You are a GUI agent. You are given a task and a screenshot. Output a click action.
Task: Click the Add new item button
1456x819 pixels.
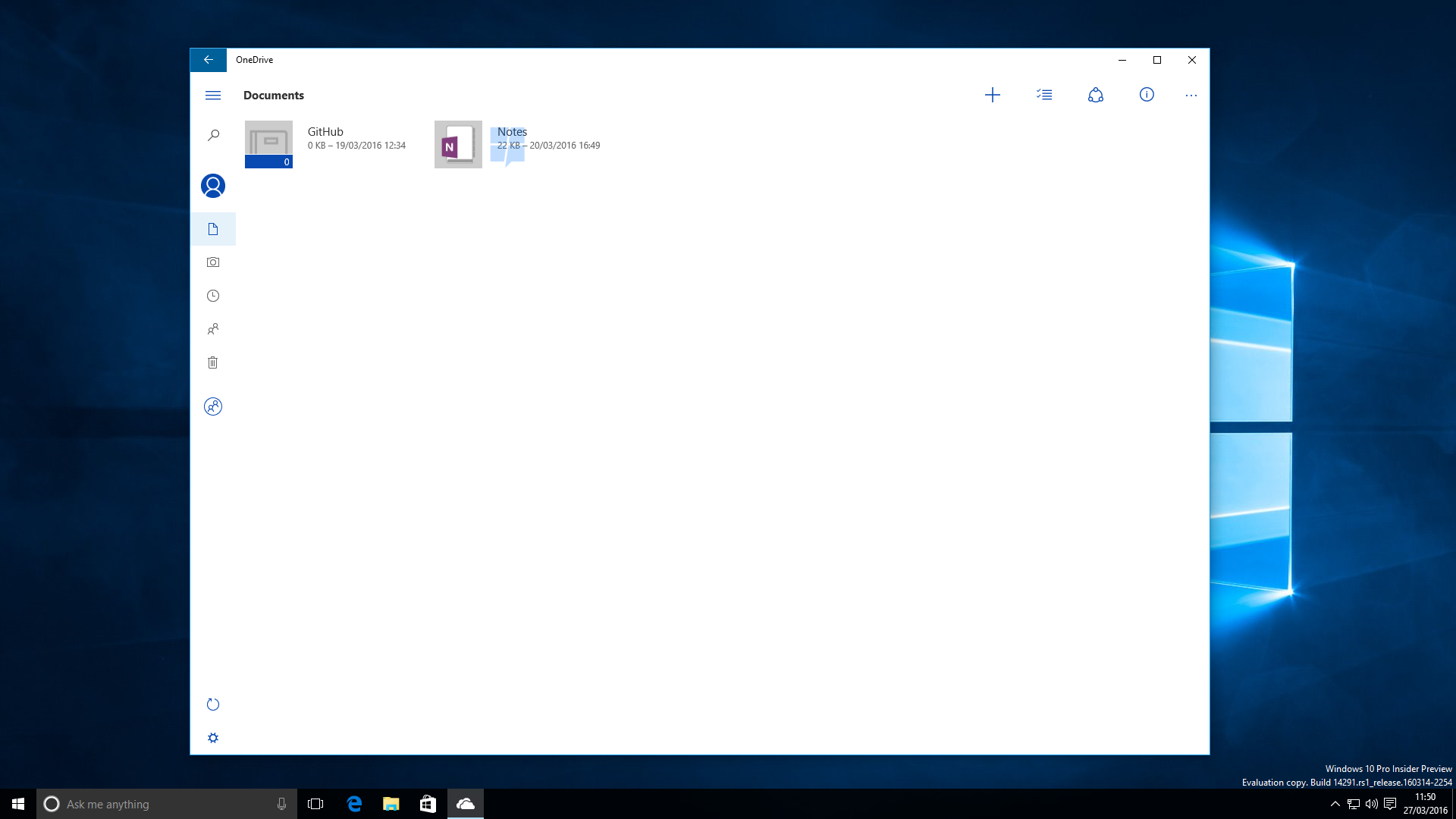[x=992, y=95]
